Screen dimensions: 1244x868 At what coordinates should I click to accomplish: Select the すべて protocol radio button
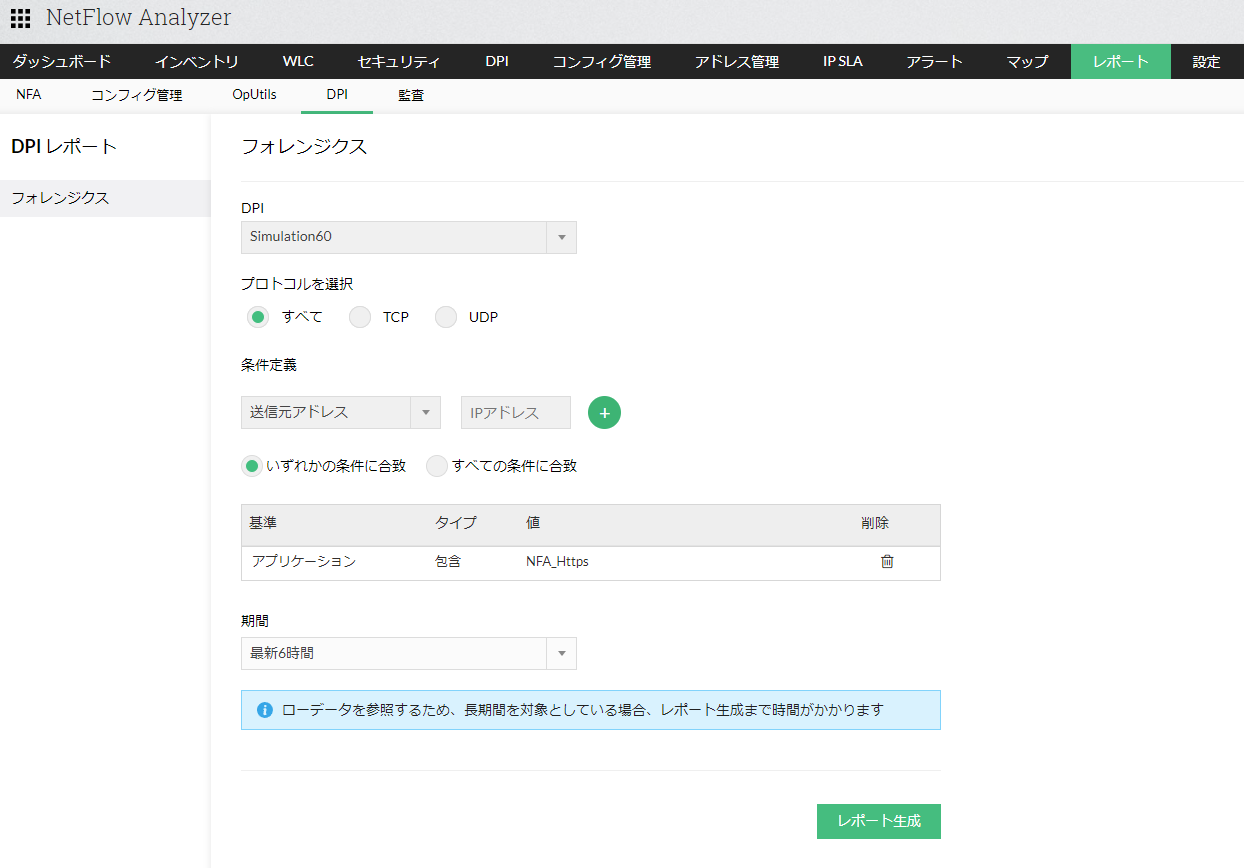pyautogui.click(x=258, y=317)
